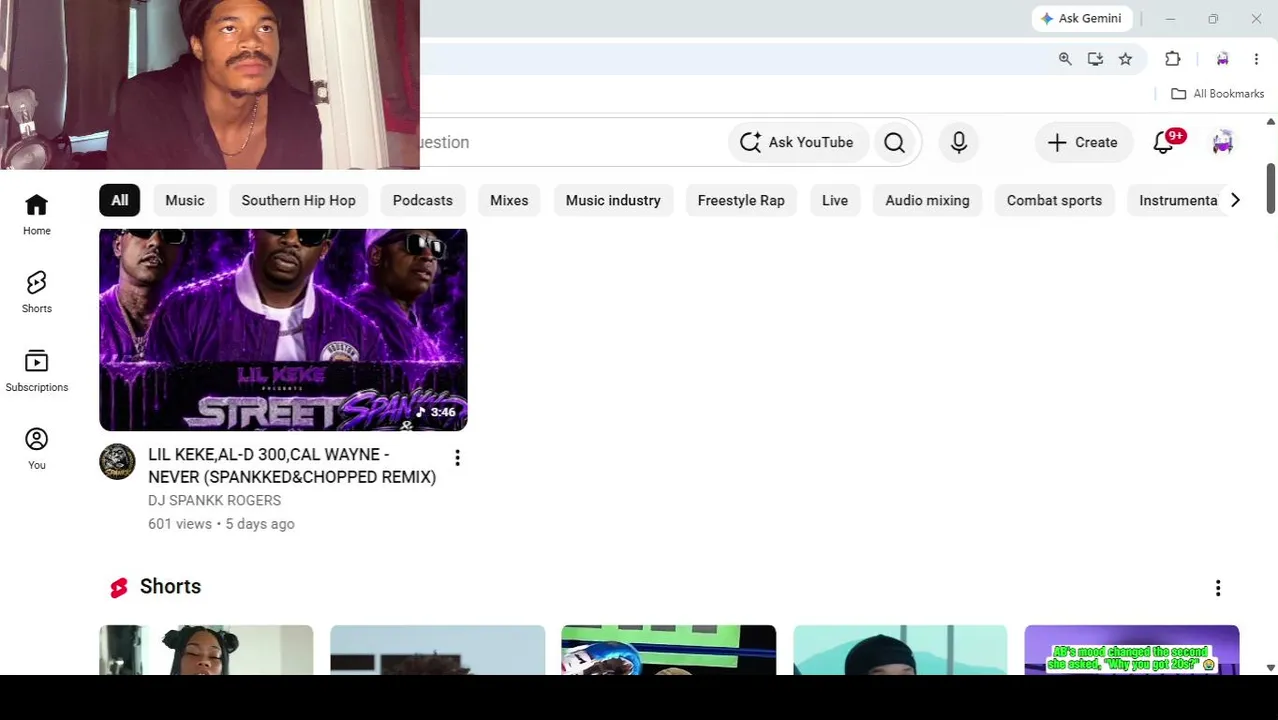The height and width of the screenshot is (720, 1278).
Task: Open the purple Shorts thumbnail with green caption
Action: (x=1132, y=650)
